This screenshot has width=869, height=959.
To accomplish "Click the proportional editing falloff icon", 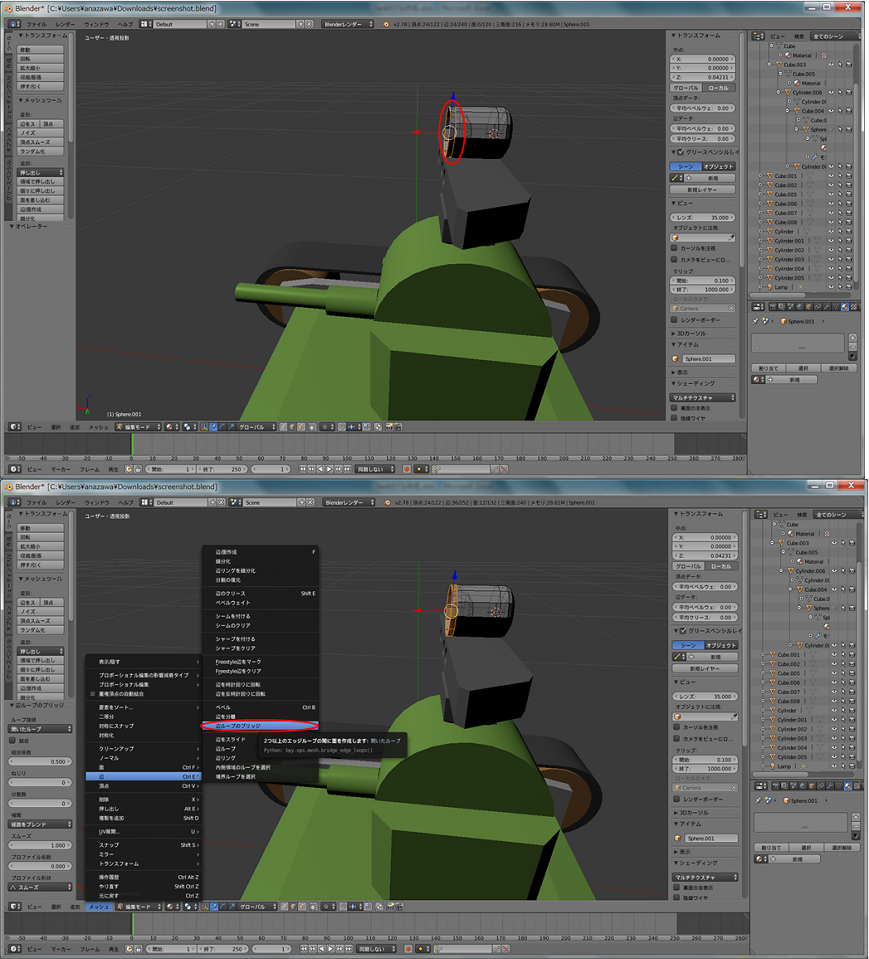I will [327, 425].
